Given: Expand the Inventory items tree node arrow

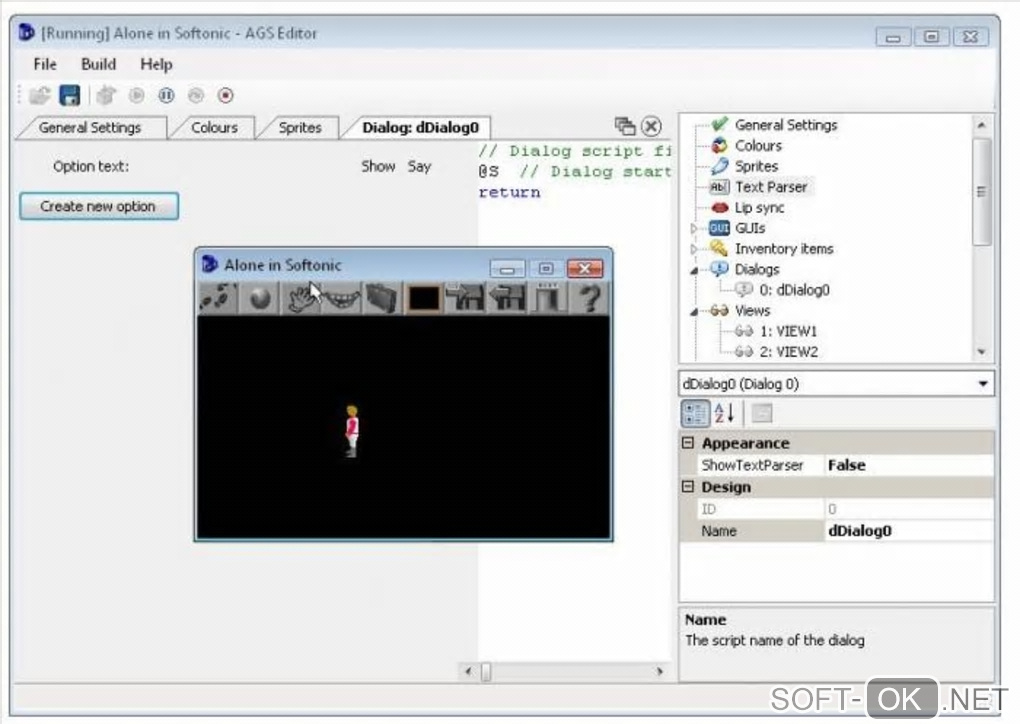Looking at the screenshot, I should tap(693, 249).
